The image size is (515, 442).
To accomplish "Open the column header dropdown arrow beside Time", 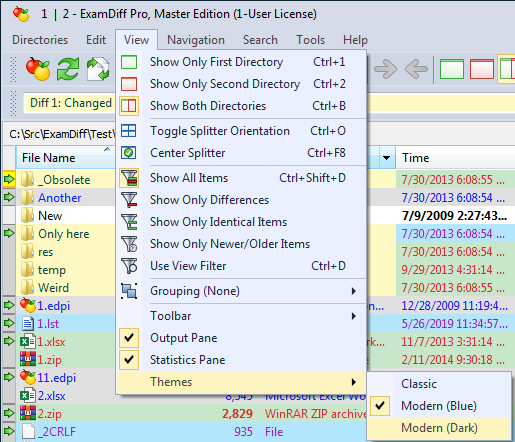I will click(x=387, y=158).
